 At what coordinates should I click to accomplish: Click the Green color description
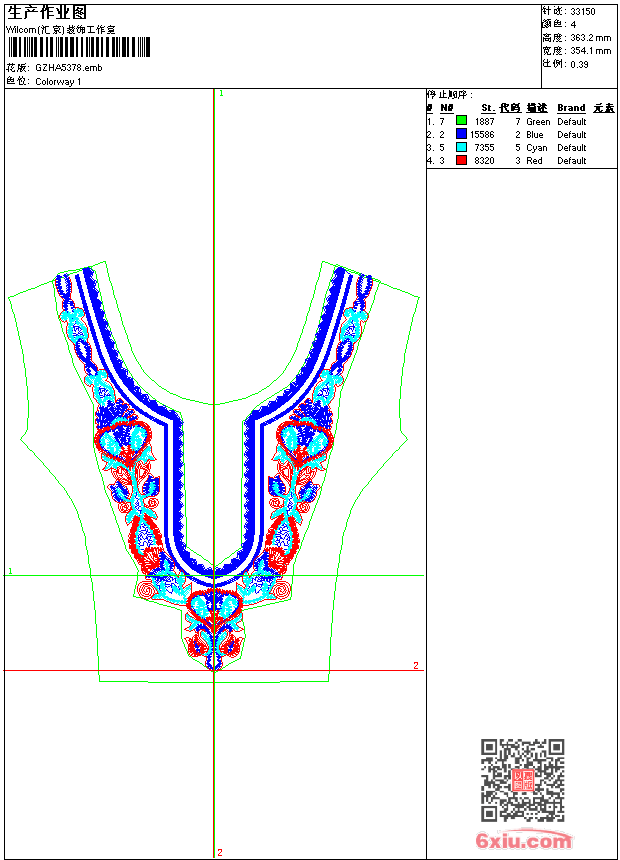[x=538, y=122]
